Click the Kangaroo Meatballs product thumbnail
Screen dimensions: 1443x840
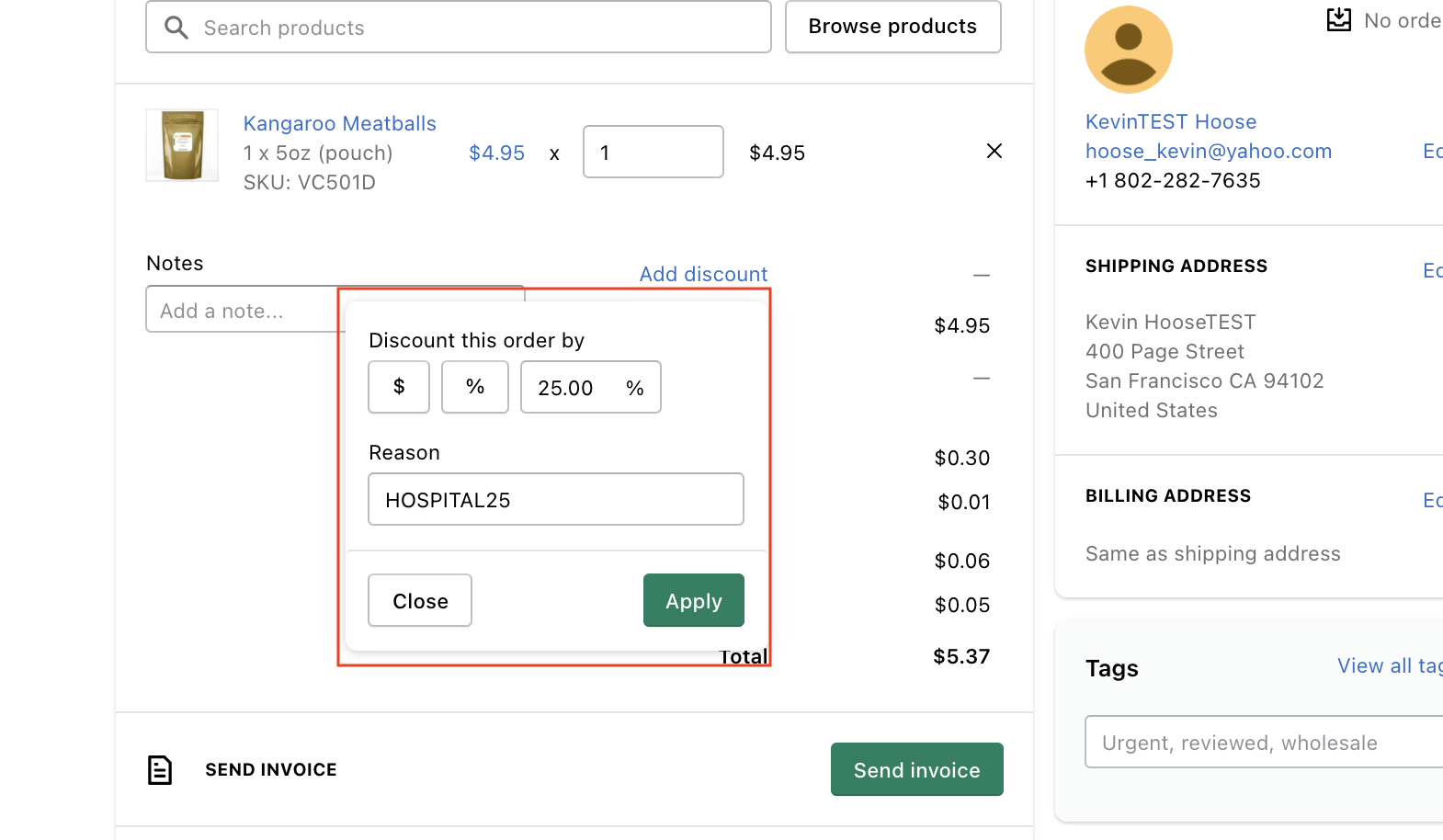[x=182, y=145]
